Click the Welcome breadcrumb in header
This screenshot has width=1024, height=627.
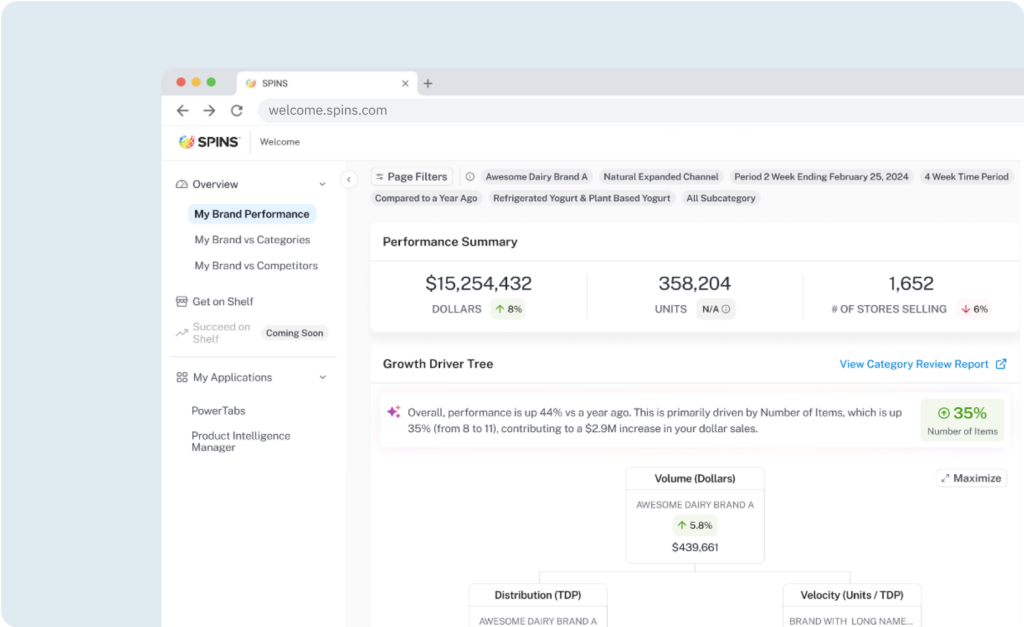(x=280, y=142)
